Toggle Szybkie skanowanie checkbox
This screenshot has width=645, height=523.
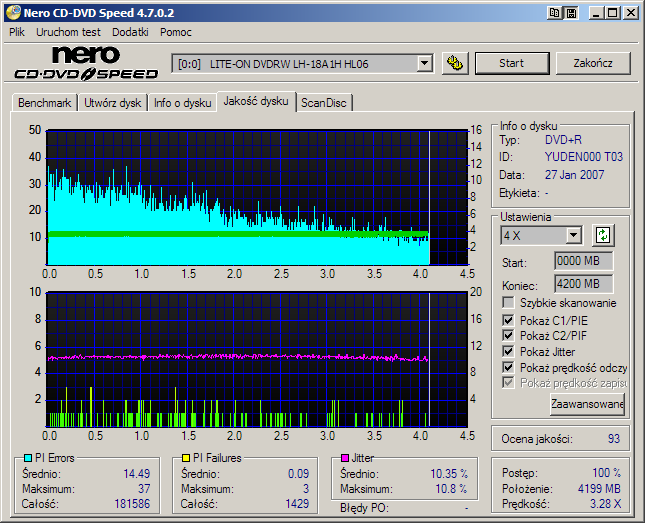508,303
